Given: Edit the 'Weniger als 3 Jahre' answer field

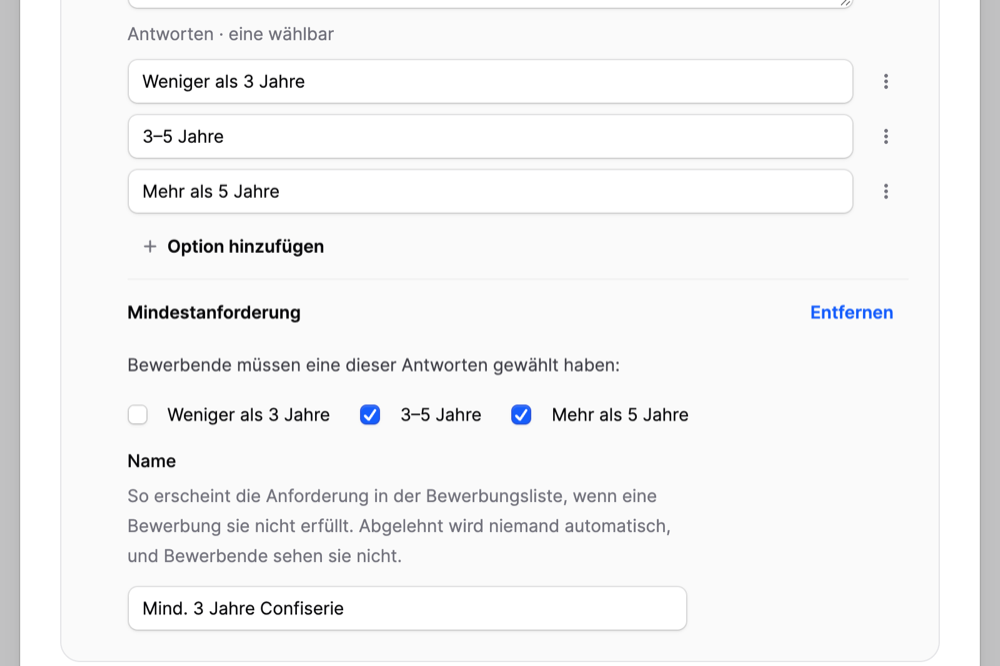Looking at the screenshot, I should tap(490, 82).
